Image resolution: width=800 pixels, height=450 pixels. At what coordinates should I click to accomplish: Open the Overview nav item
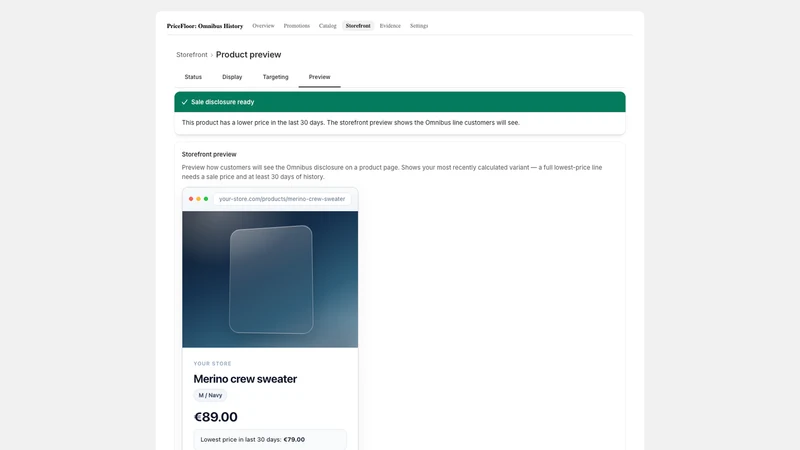tap(263, 26)
